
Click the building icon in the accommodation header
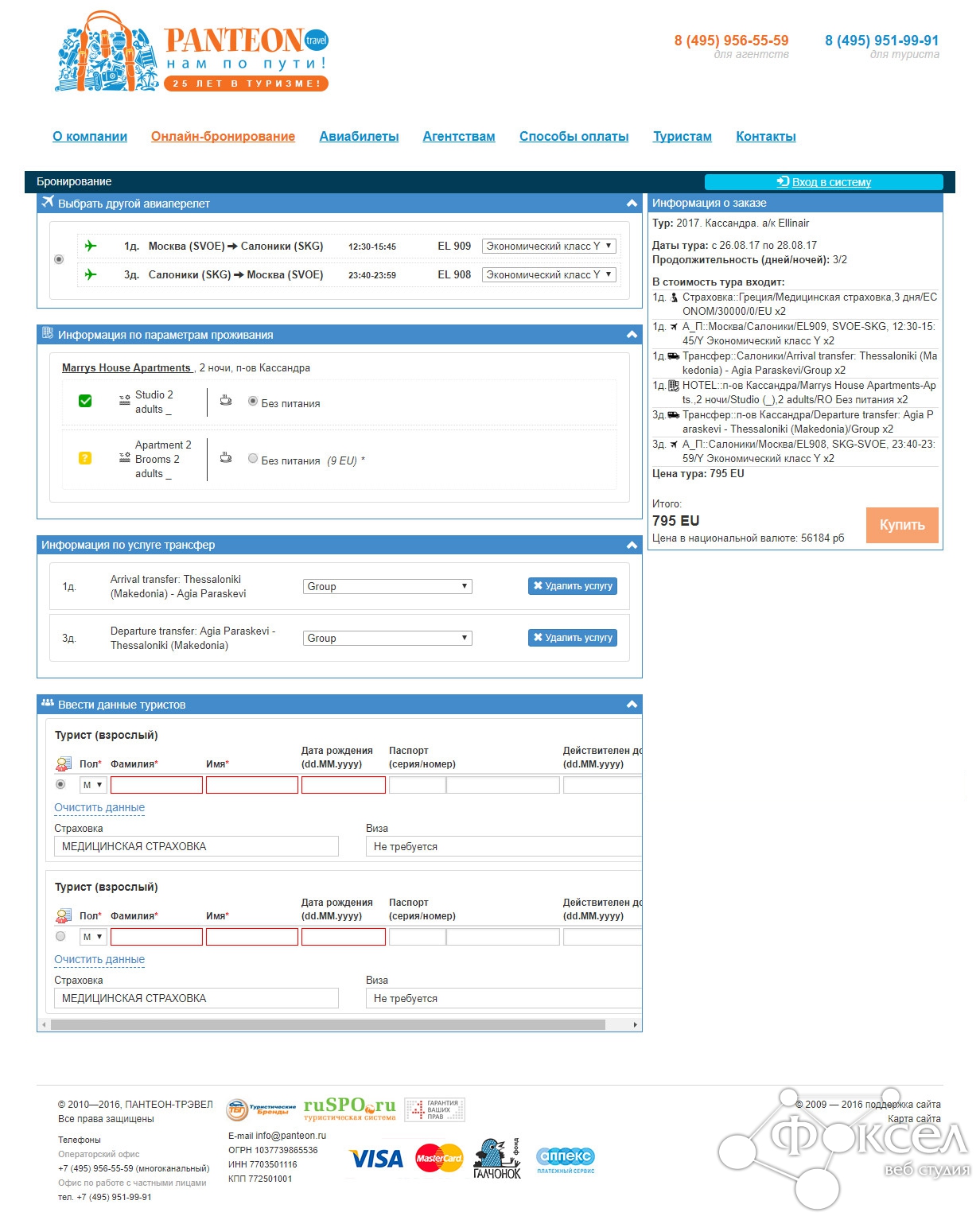[x=48, y=334]
